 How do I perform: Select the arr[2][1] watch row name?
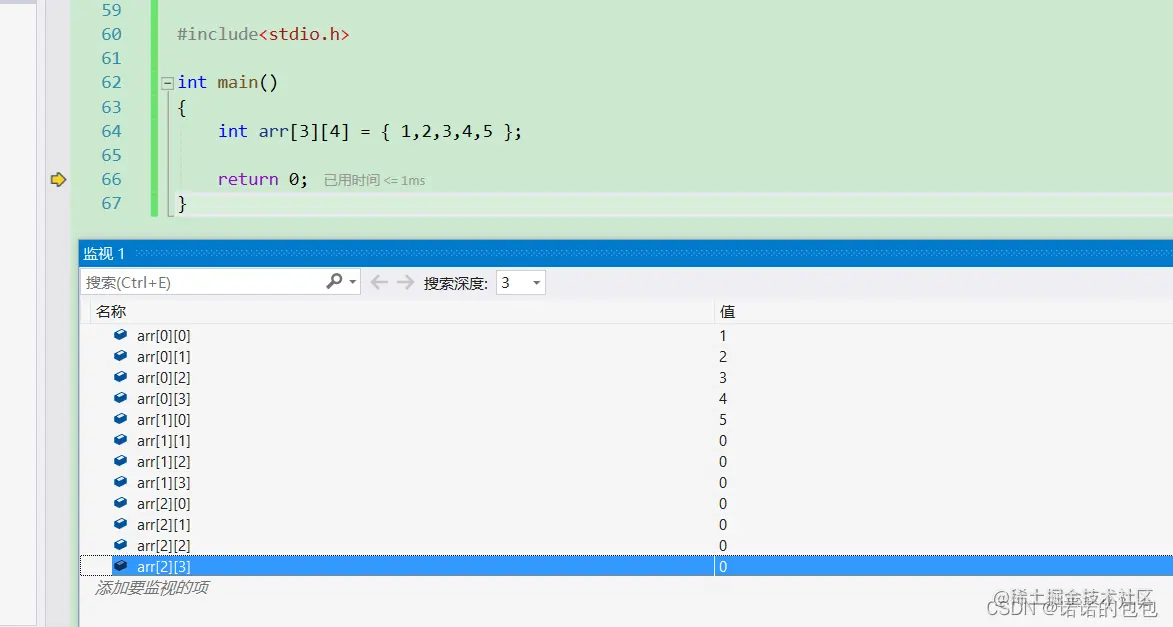tap(164, 524)
